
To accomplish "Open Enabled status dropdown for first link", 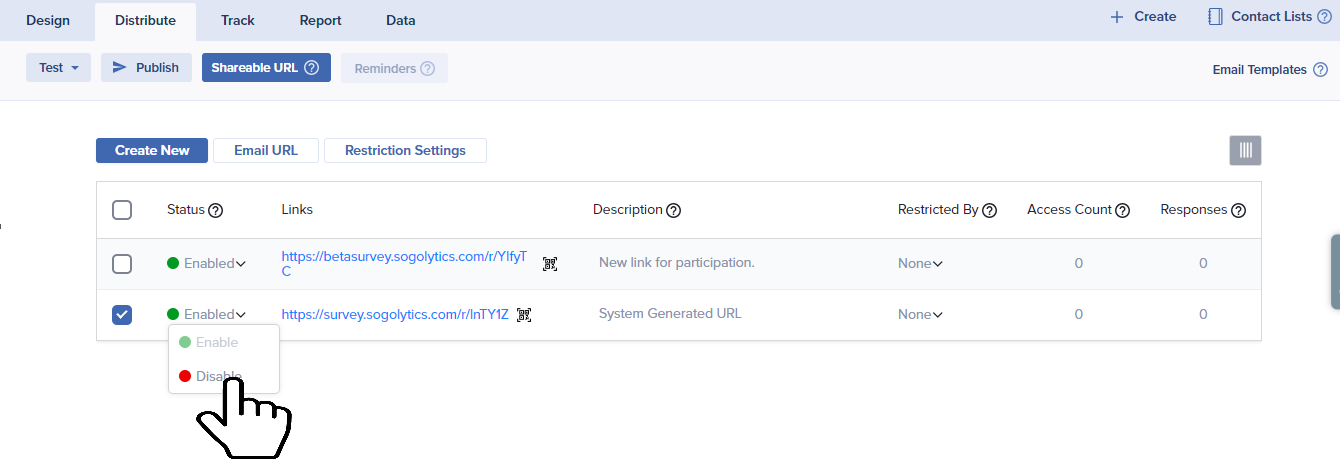I will 207,264.
